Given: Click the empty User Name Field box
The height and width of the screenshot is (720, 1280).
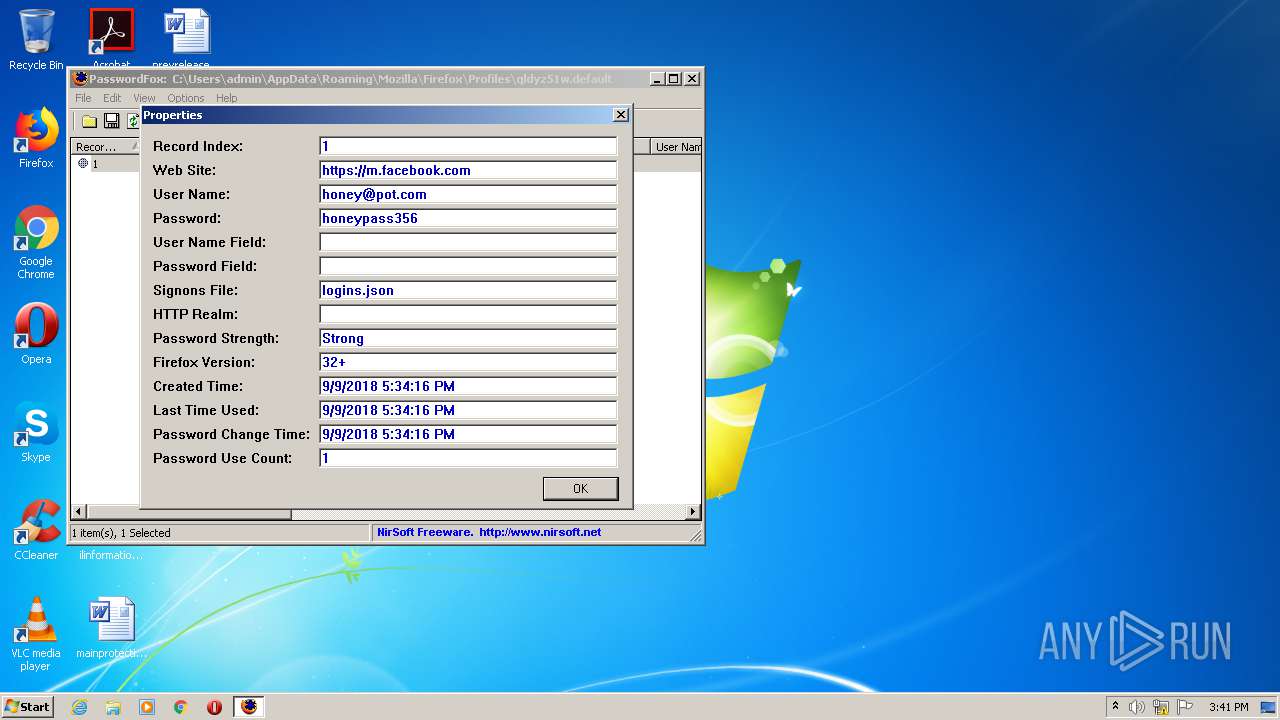Looking at the screenshot, I should pyautogui.click(x=468, y=242).
